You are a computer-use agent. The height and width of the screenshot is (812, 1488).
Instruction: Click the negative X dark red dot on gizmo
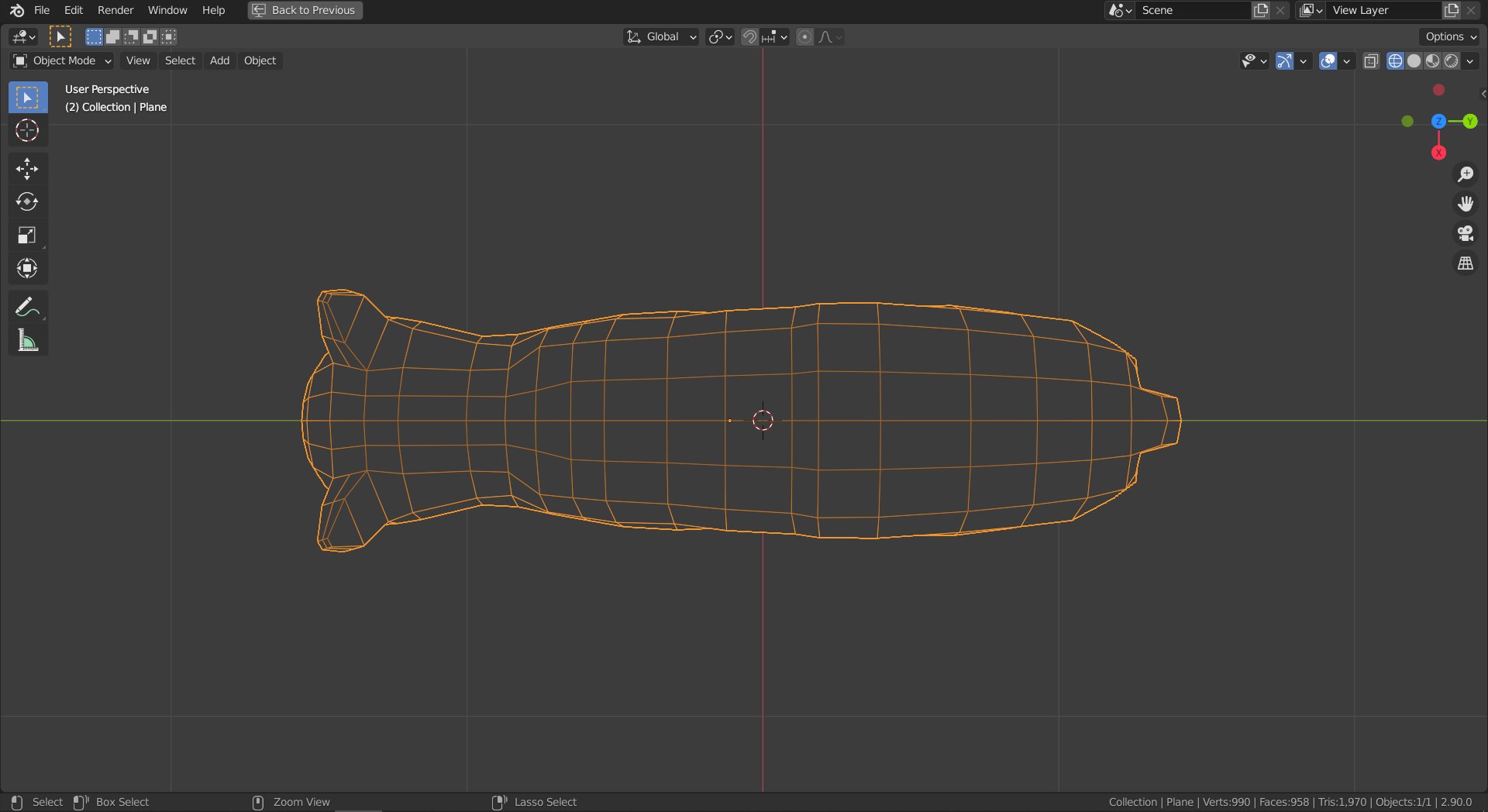tap(1438, 90)
